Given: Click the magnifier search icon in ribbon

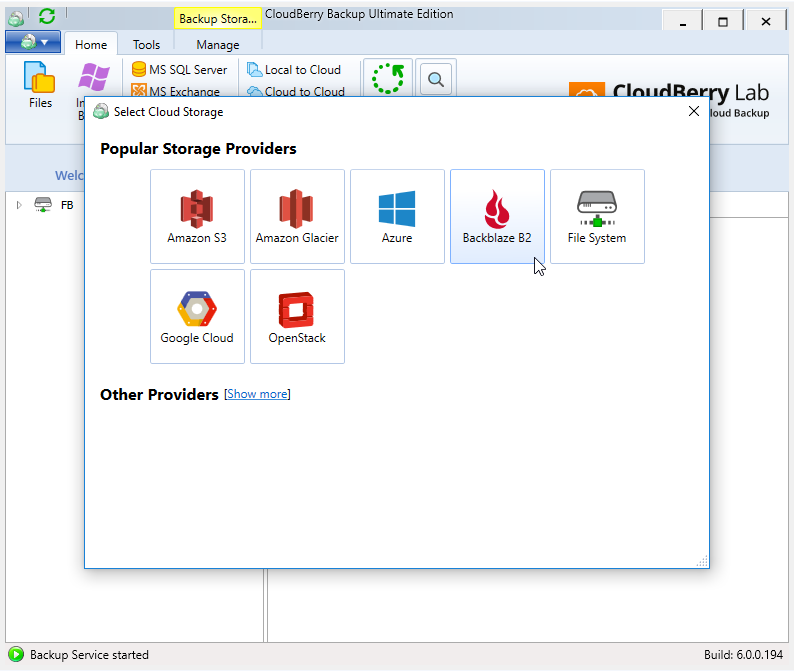Looking at the screenshot, I should coord(436,79).
